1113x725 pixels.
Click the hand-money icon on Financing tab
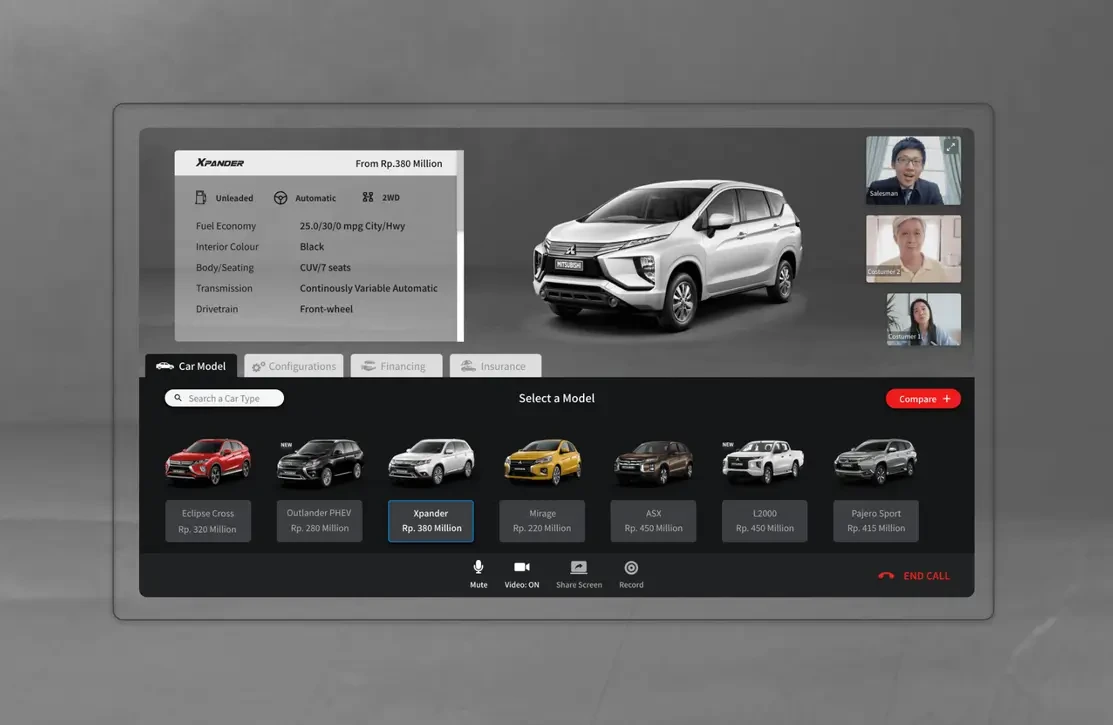[x=368, y=366]
